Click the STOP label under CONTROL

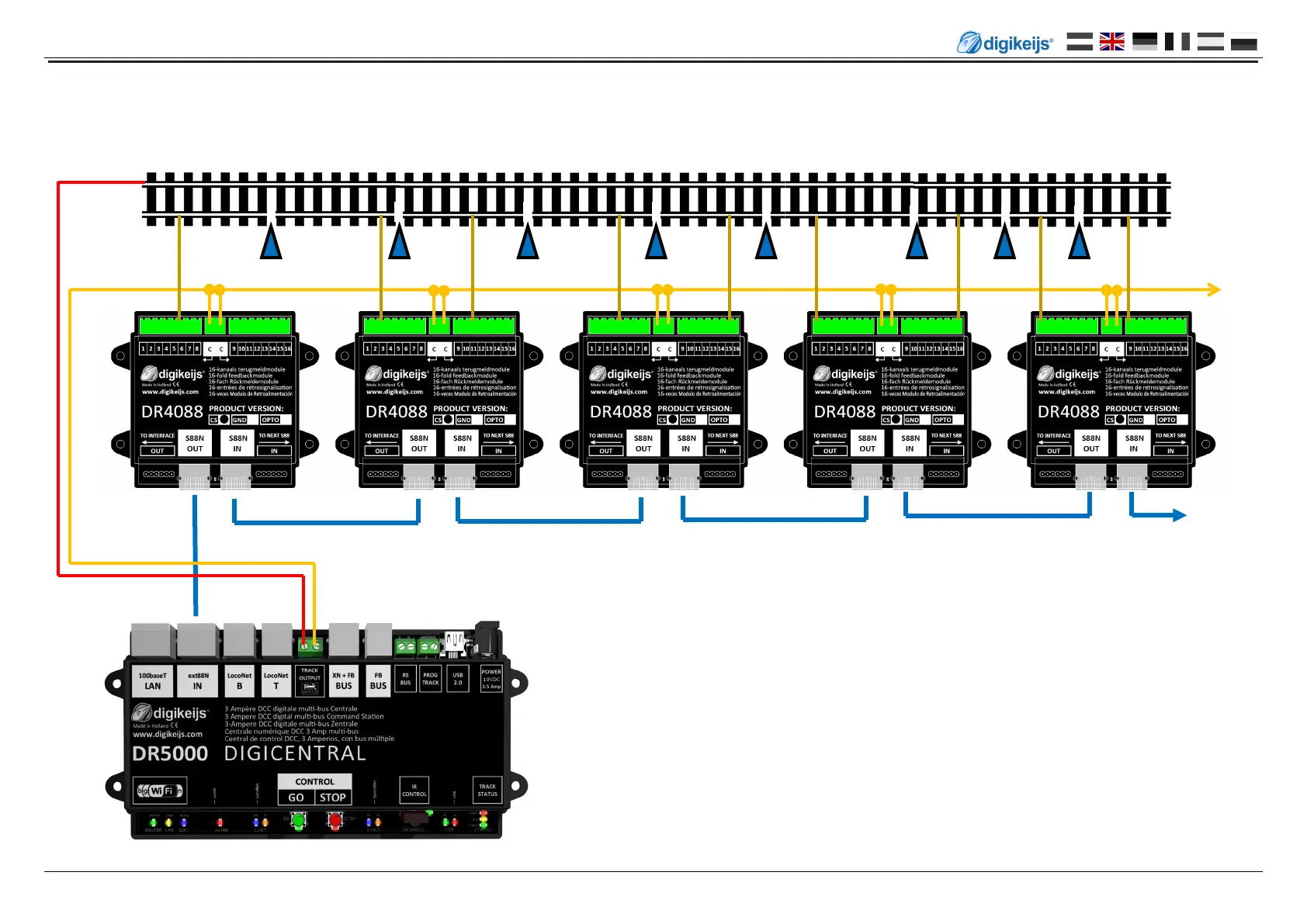333,798
